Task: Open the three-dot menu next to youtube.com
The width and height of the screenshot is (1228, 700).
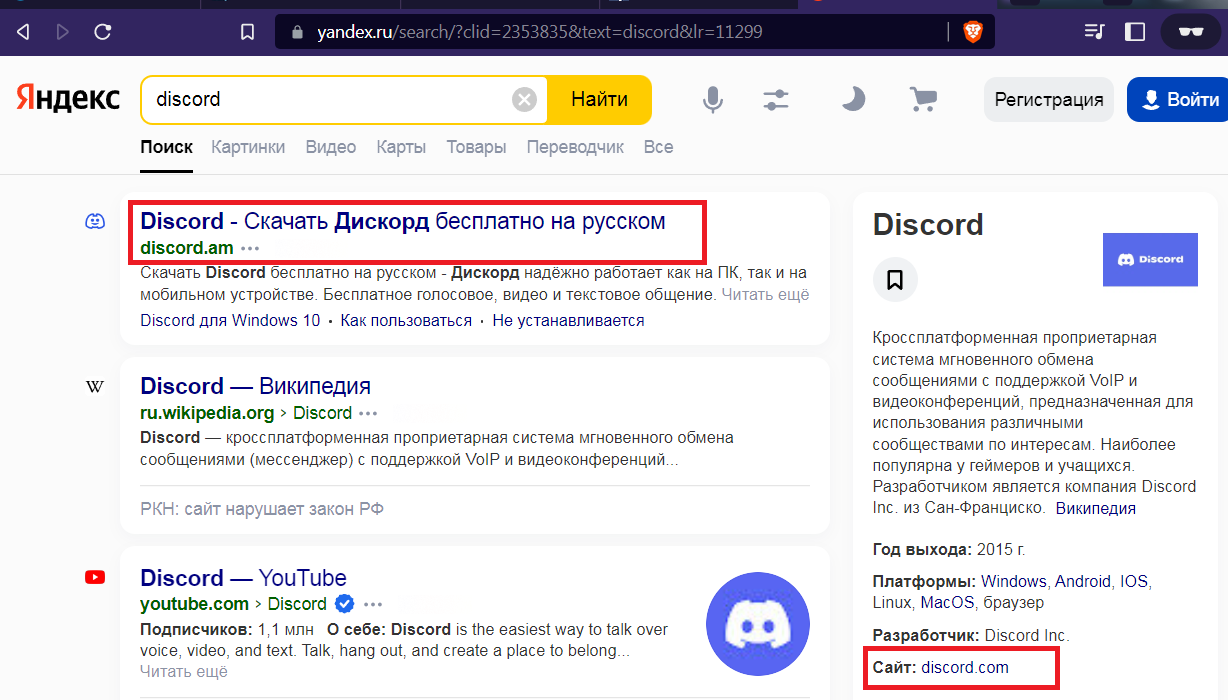Action: 373,604
